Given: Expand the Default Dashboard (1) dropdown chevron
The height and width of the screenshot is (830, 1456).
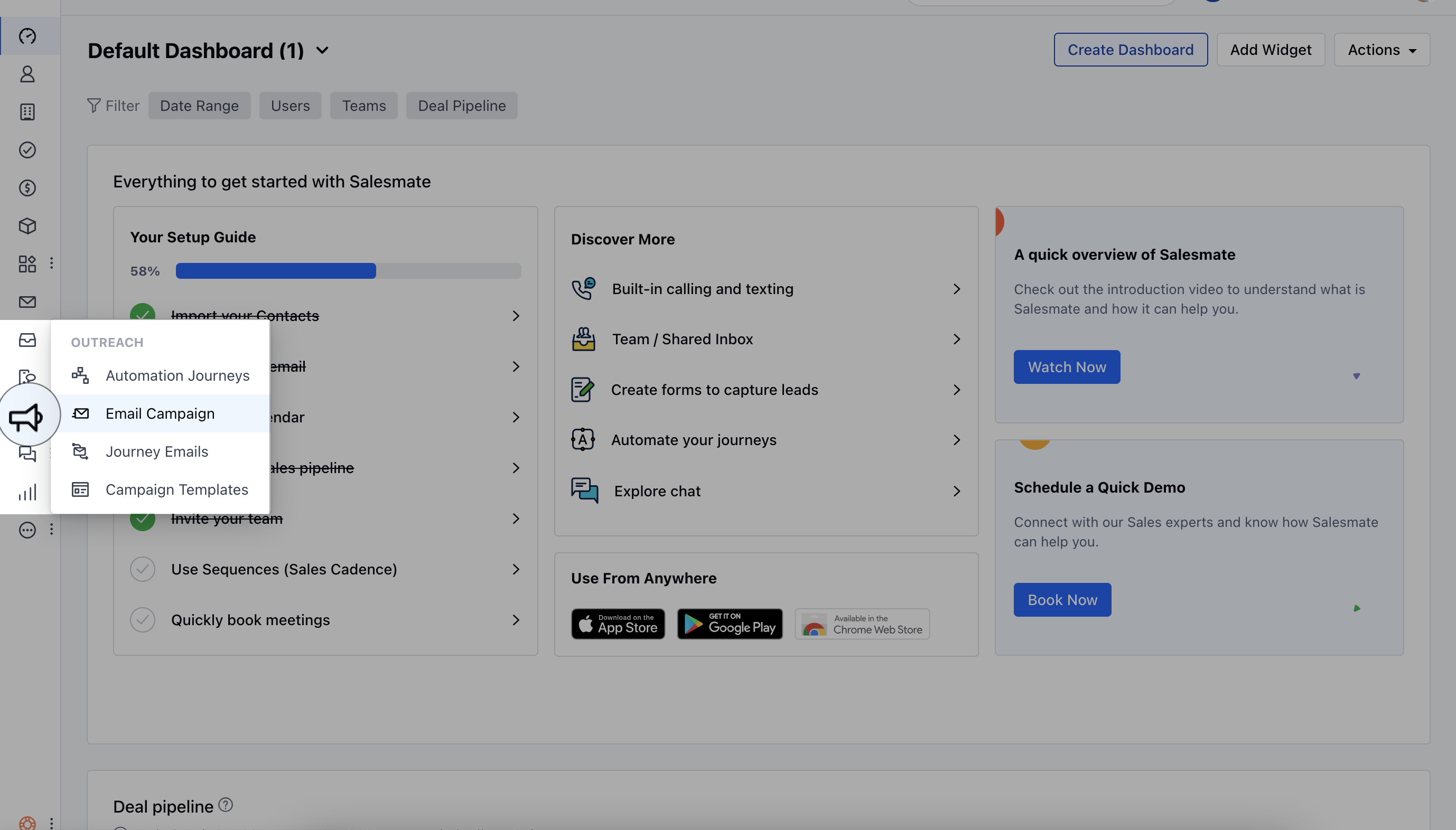Looking at the screenshot, I should 322,50.
